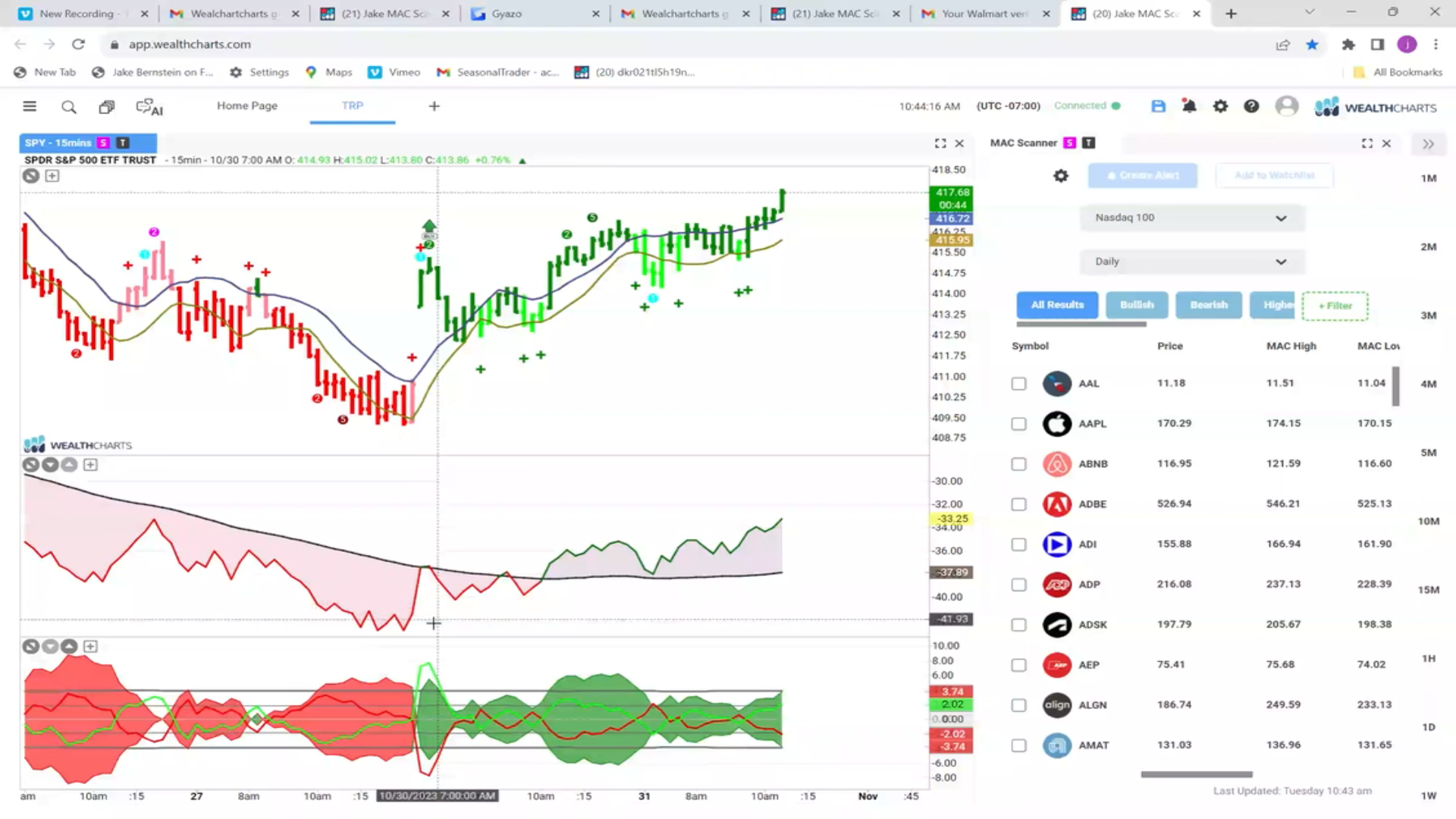Image resolution: width=1456 pixels, height=819 pixels.
Task: Move bottom indicator pane up
Action: tap(69, 647)
